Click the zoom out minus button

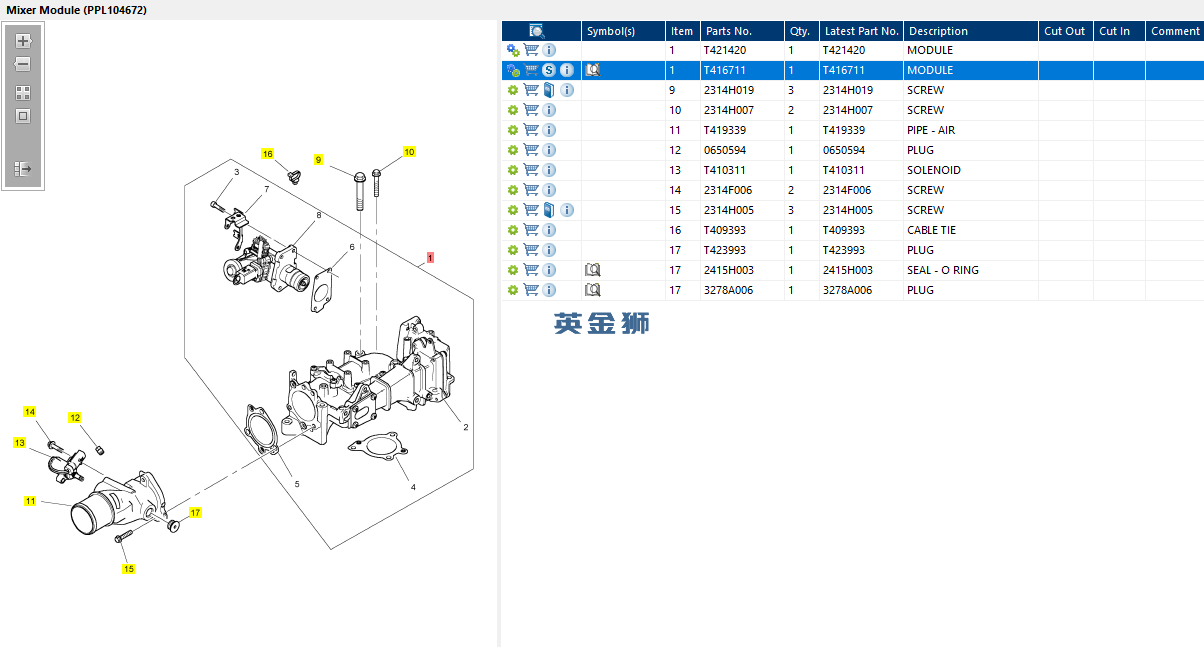pyautogui.click(x=23, y=64)
